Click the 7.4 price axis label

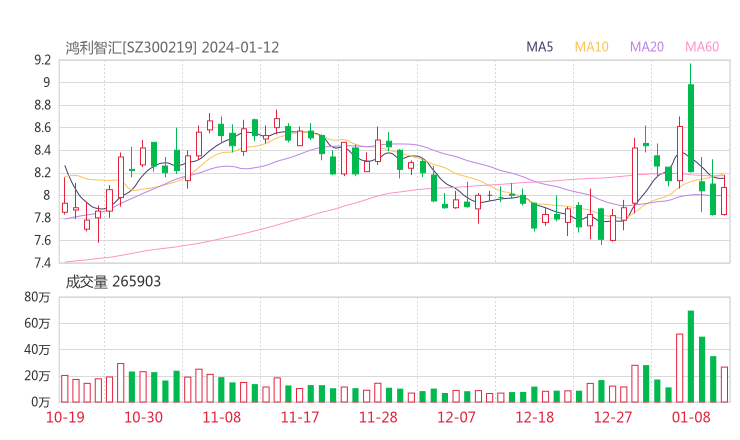click(42, 263)
